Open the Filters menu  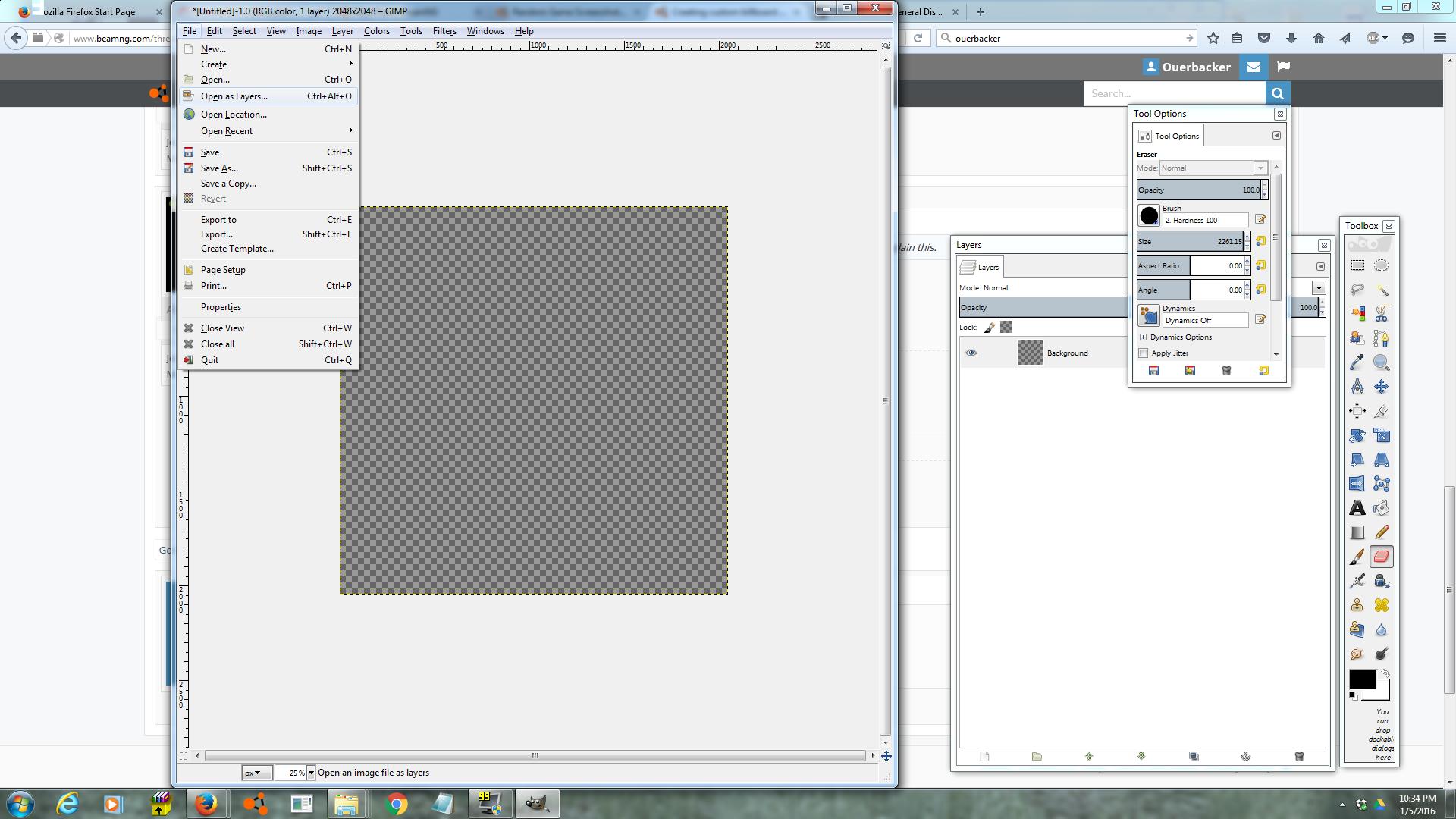click(x=444, y=31)
